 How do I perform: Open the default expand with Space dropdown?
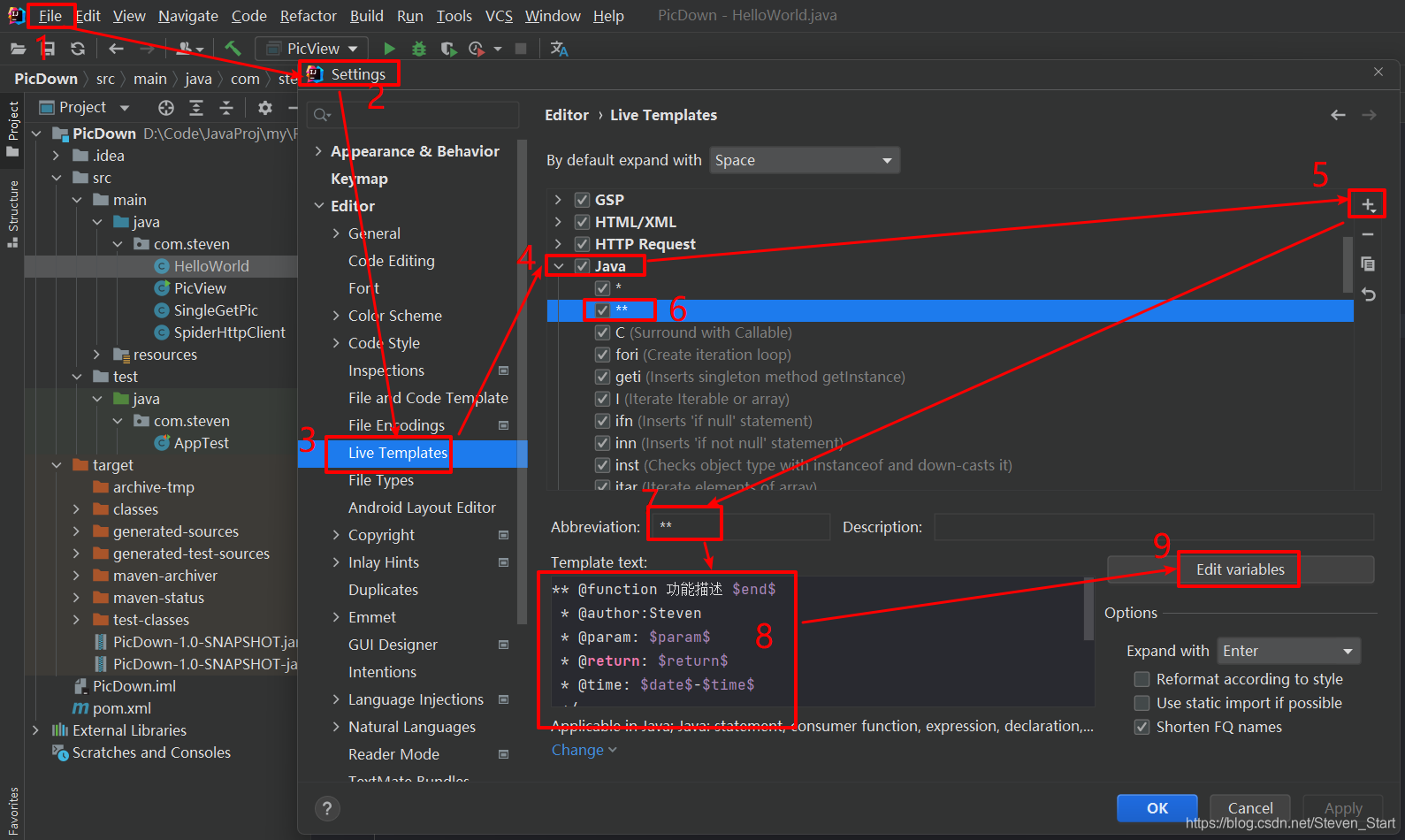pyautogui.click(x=805, y=160)
